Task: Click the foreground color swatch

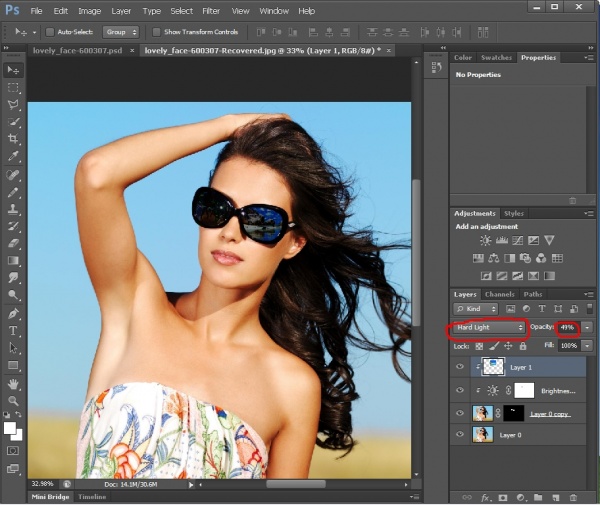Action: tap(10, 427)
